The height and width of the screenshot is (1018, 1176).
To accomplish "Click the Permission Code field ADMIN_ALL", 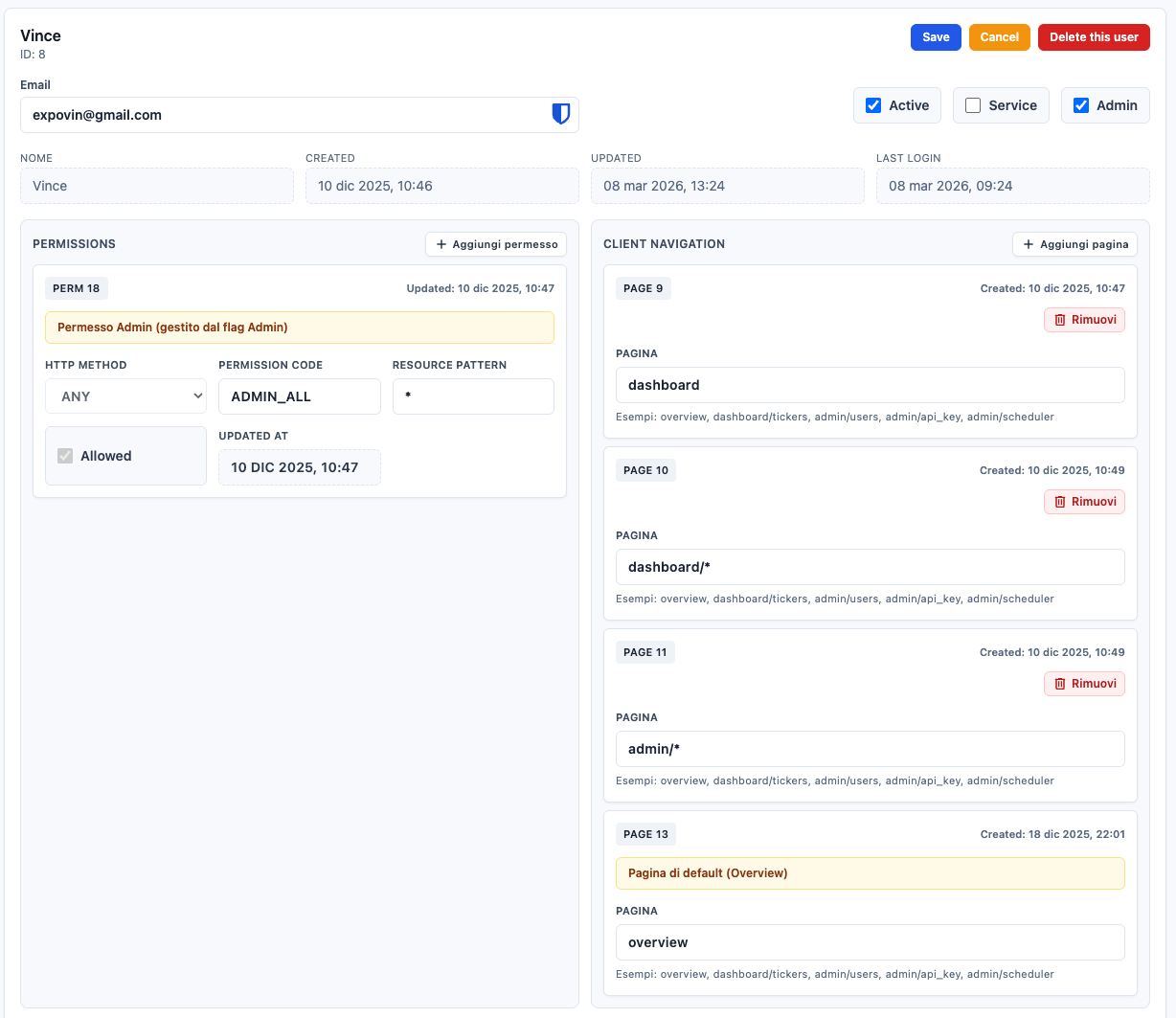I will 299,396.
